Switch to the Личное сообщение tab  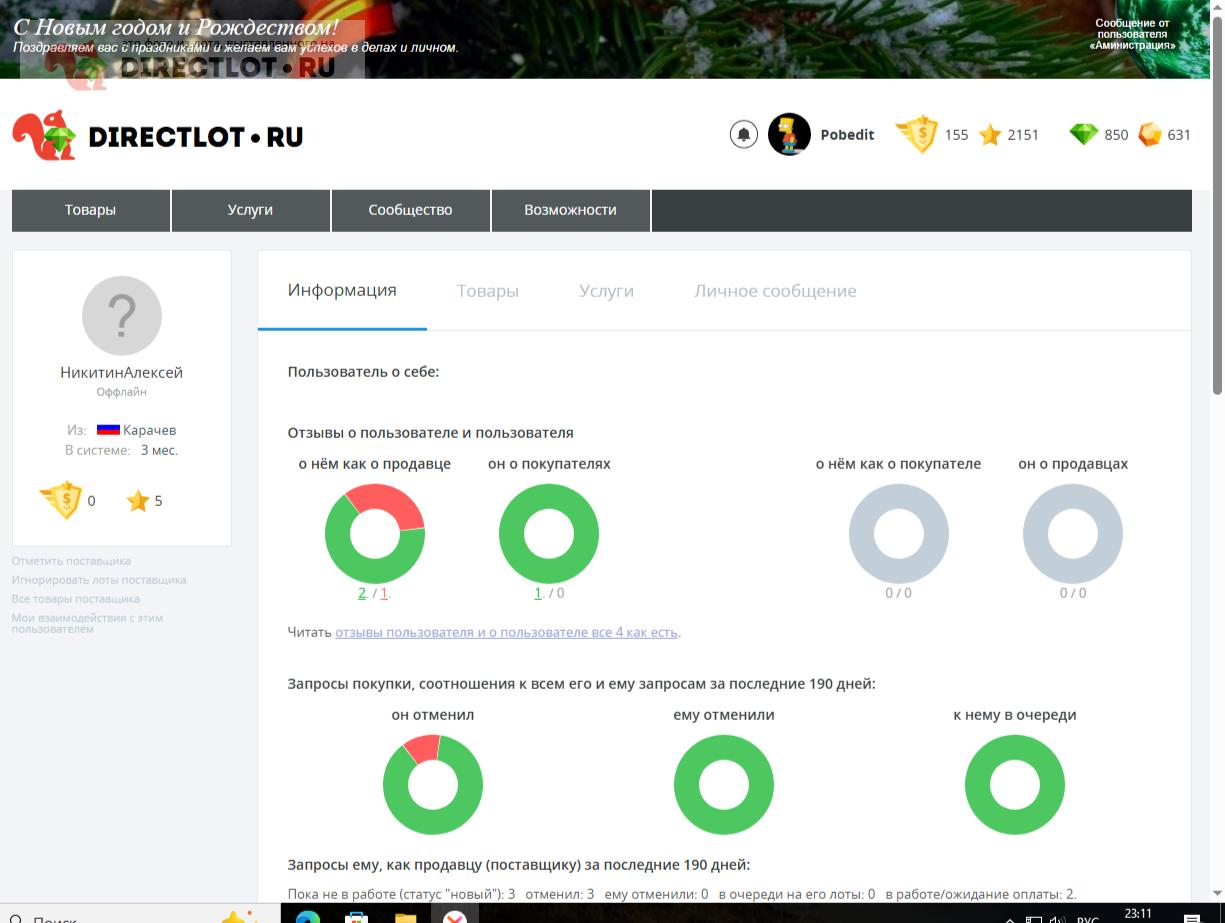775,291
